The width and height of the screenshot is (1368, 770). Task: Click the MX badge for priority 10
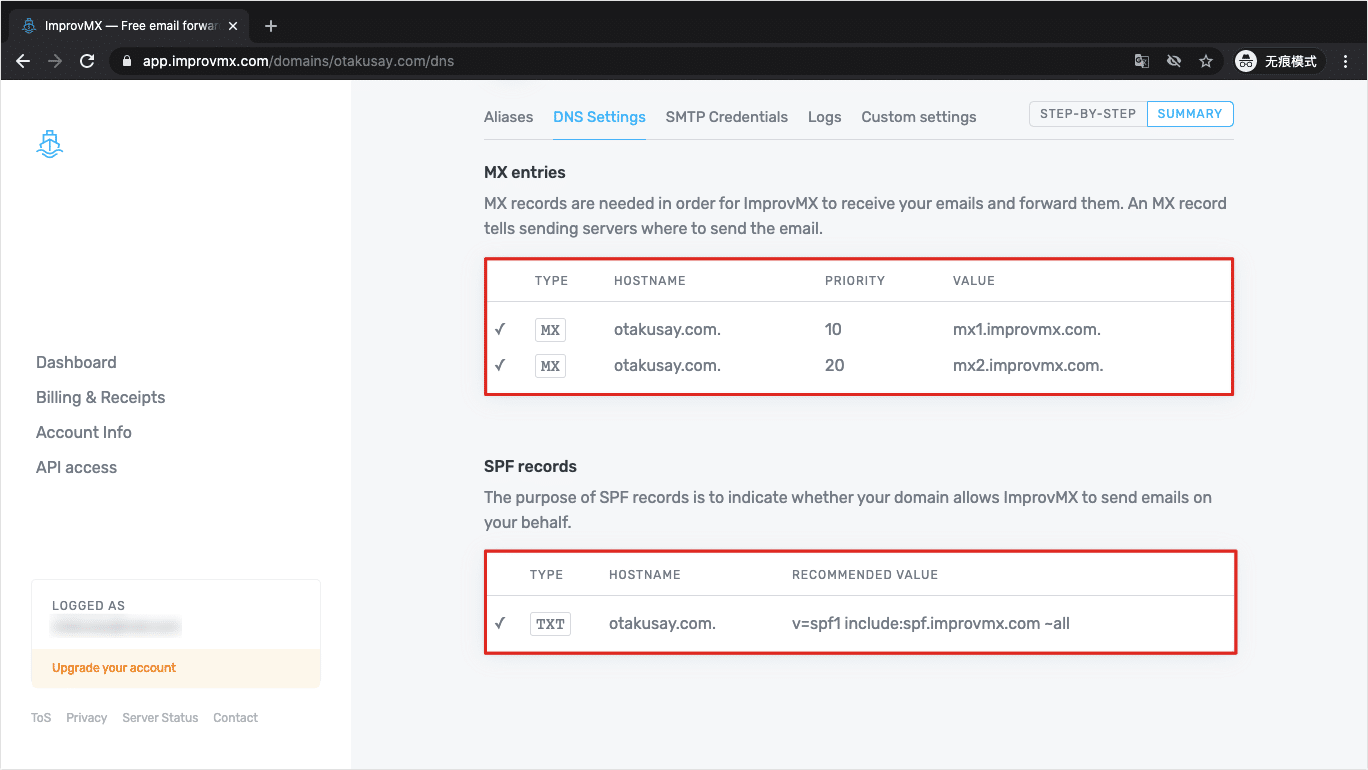coord(550,330)
